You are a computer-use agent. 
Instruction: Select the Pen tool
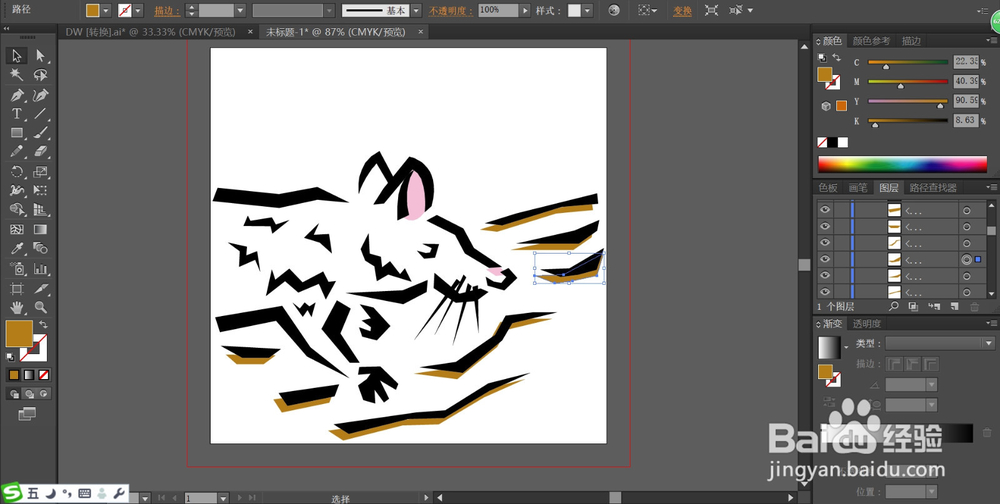[17, 95]
